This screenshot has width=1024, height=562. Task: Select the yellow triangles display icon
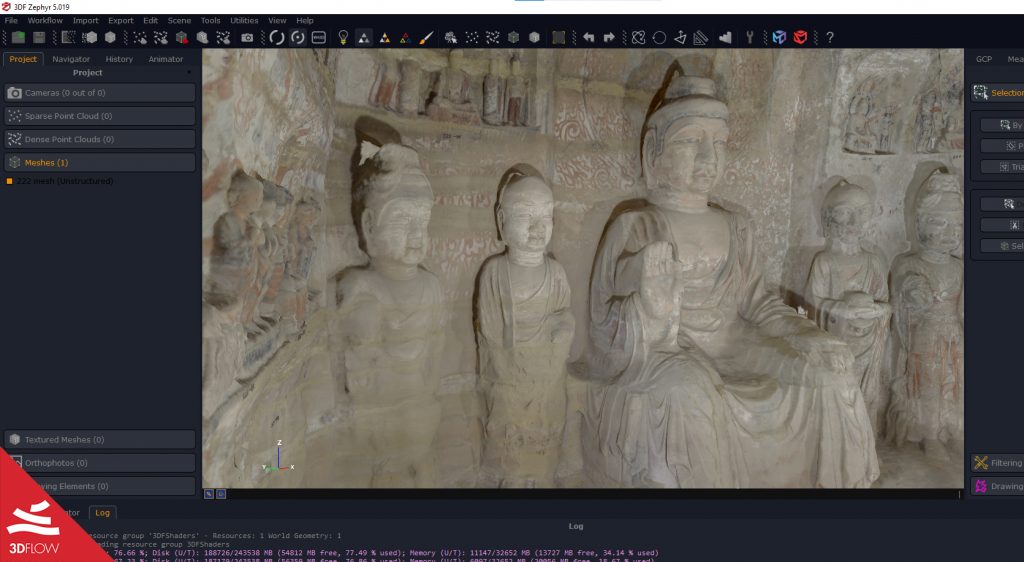(385, 38)
